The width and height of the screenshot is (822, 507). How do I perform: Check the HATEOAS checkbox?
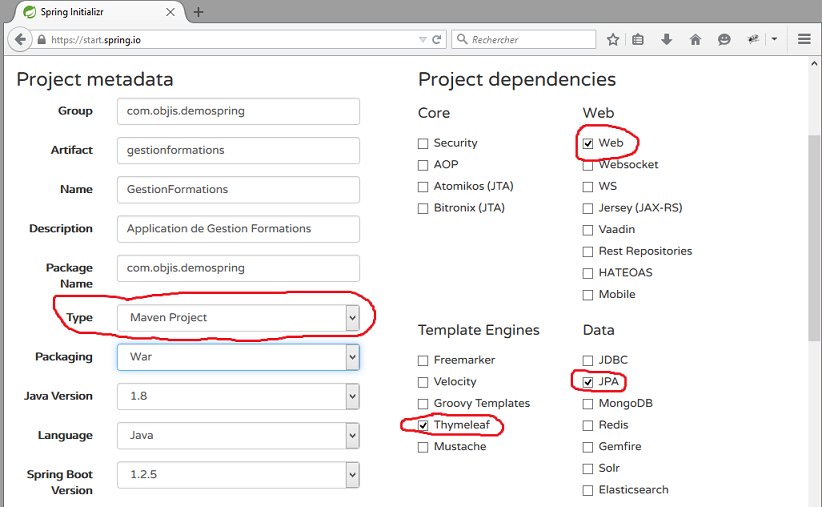pyautogui.click(x=588, y=273)
